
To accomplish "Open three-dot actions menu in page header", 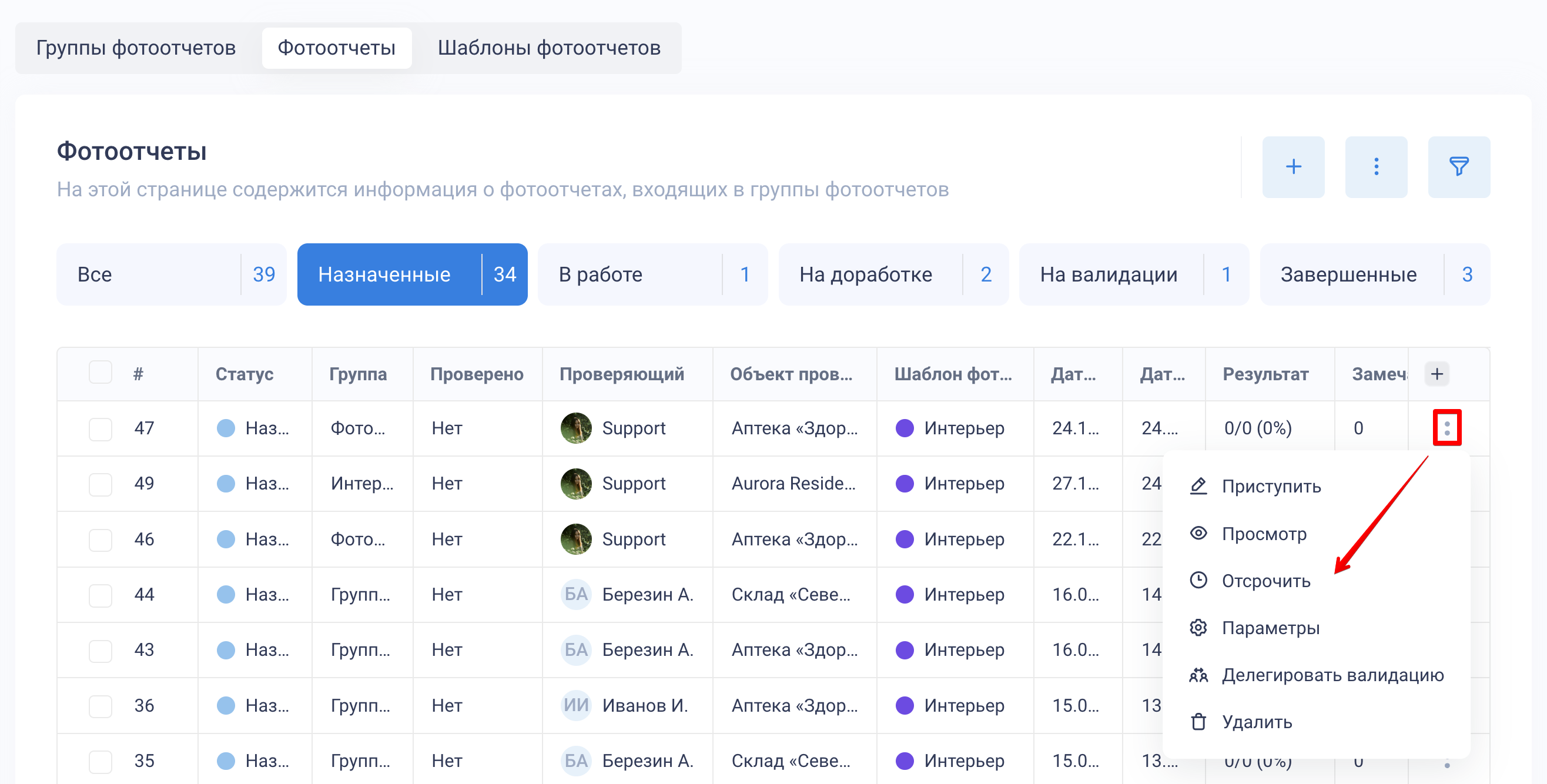I will point(1375,167).
